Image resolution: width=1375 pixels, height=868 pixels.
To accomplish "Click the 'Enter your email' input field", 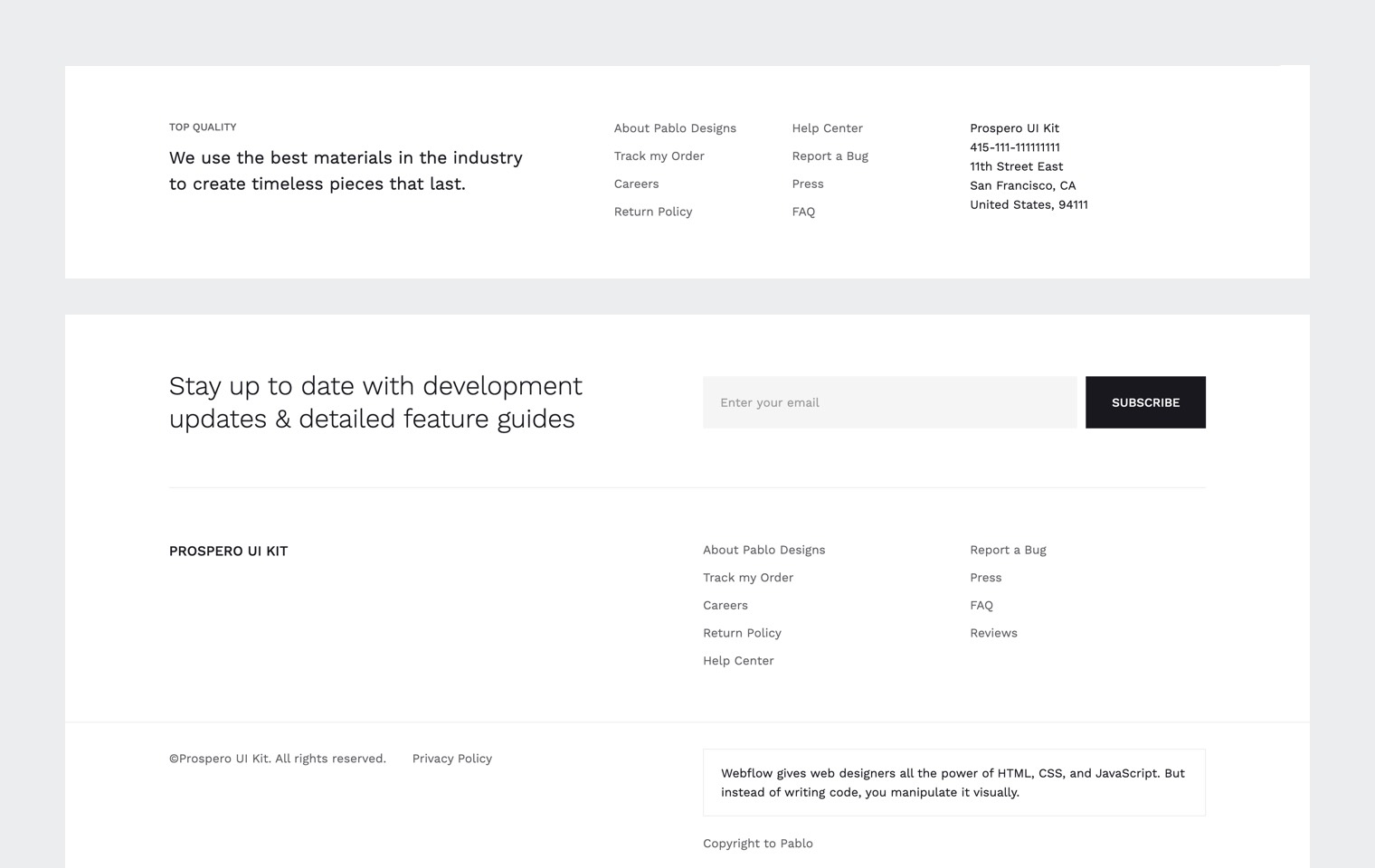I will click(889, 402).
